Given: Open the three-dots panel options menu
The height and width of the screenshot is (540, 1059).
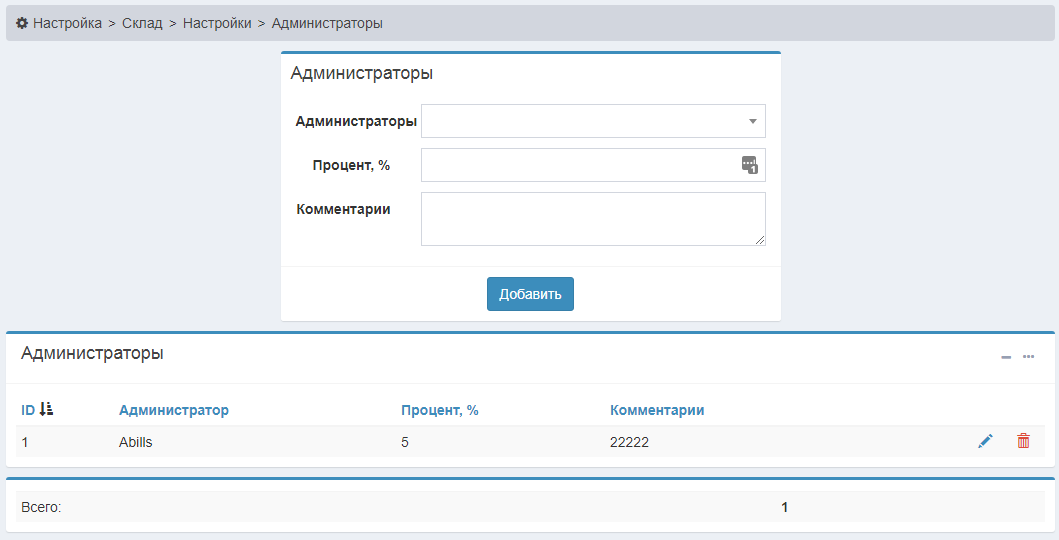Looking at the screenshot, I should point(1028,357).
